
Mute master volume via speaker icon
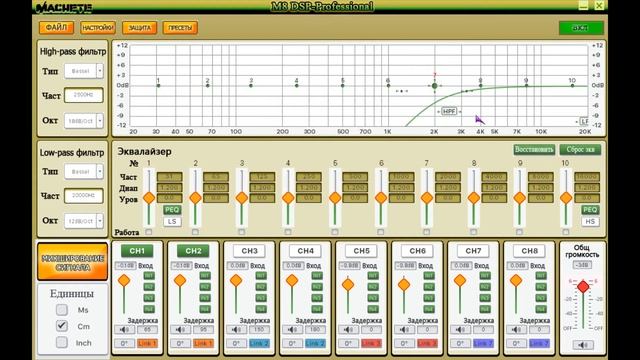coord(583,345)
